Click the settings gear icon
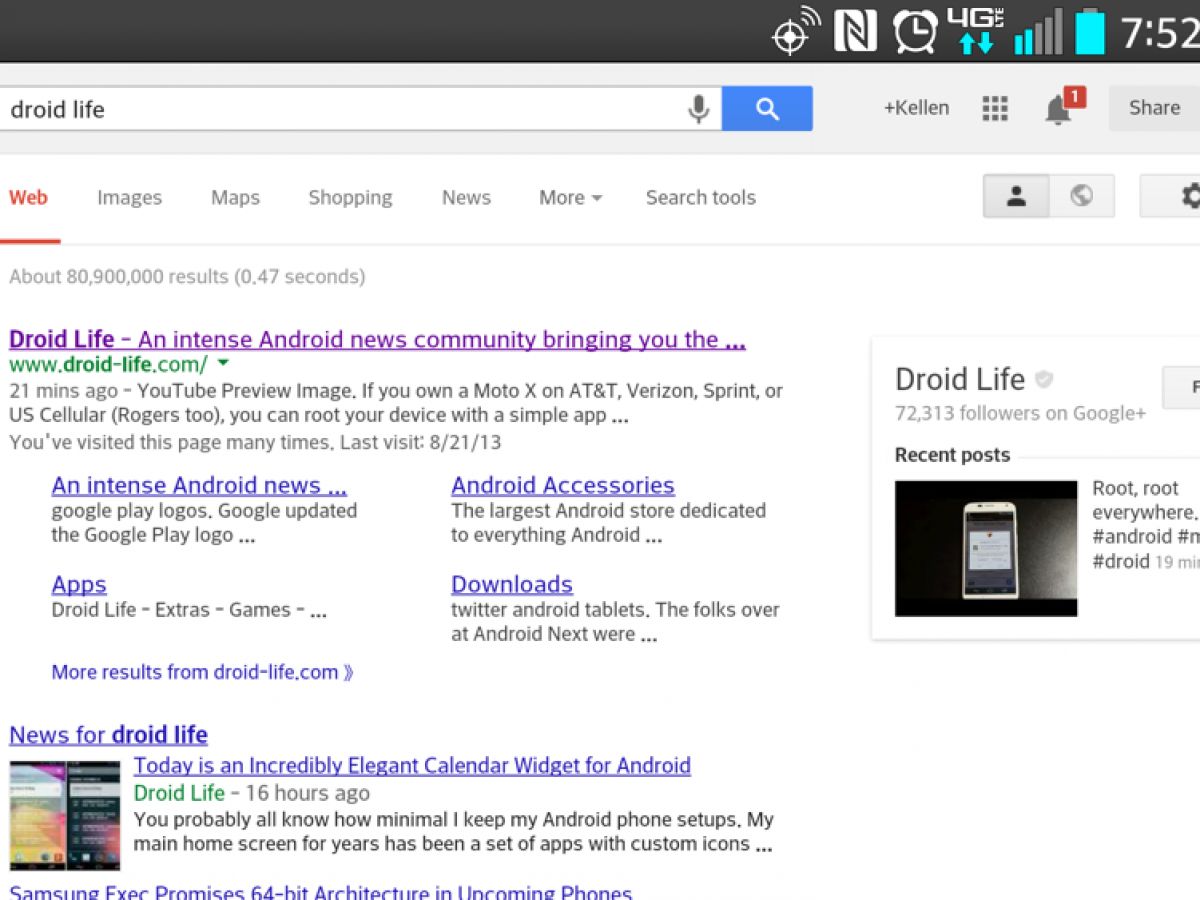The width and height of the screenshot is (1200, 900). coord(1188,196)
